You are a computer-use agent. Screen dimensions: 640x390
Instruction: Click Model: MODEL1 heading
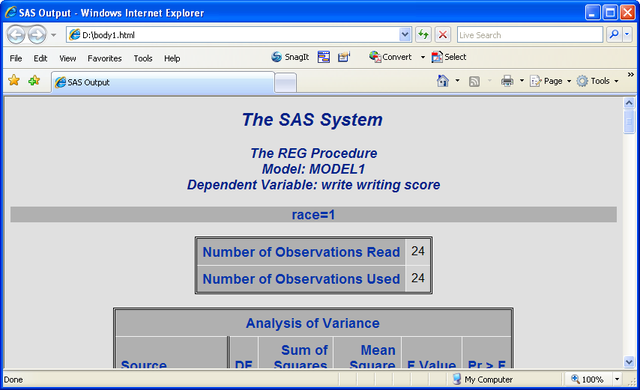313,169
